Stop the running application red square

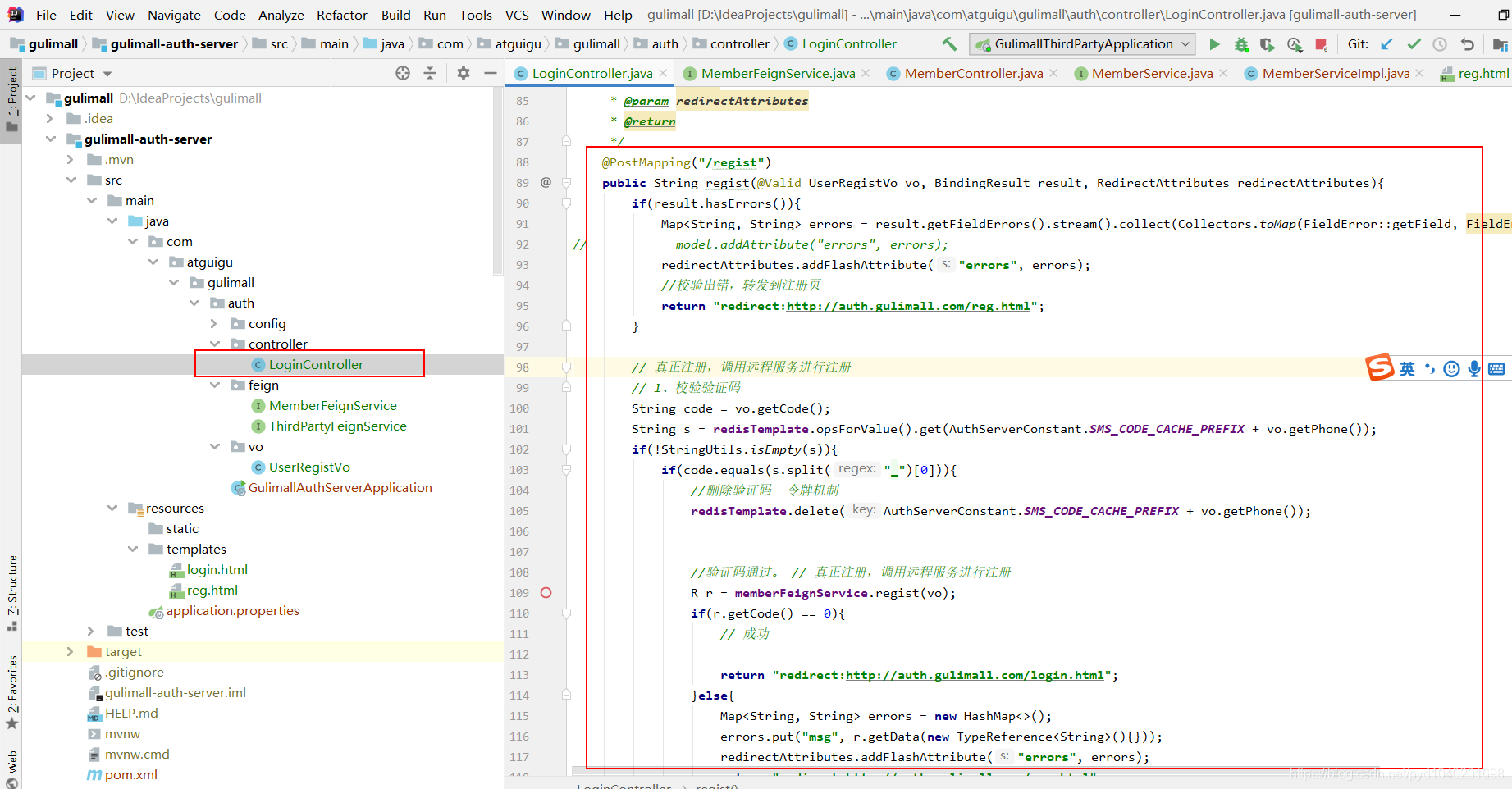coord(1321,44)
